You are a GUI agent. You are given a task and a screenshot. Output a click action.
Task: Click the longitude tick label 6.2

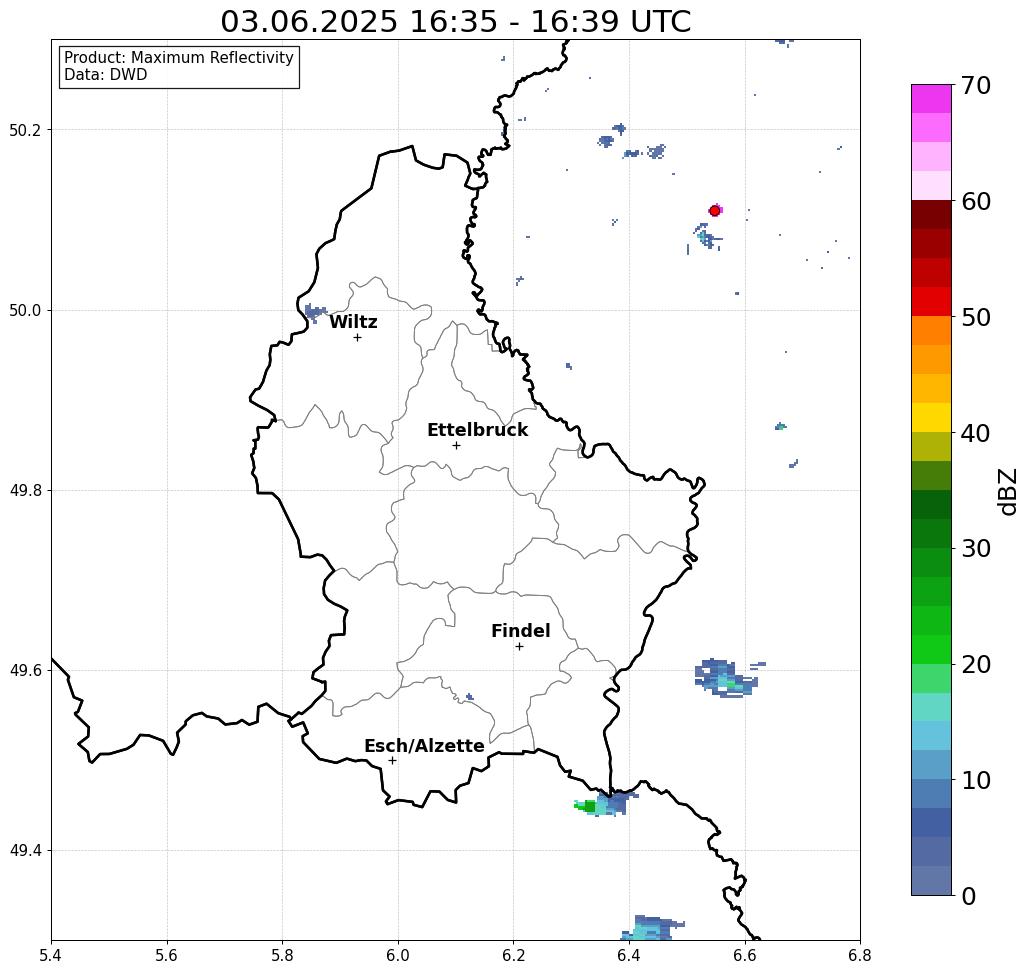514,955
